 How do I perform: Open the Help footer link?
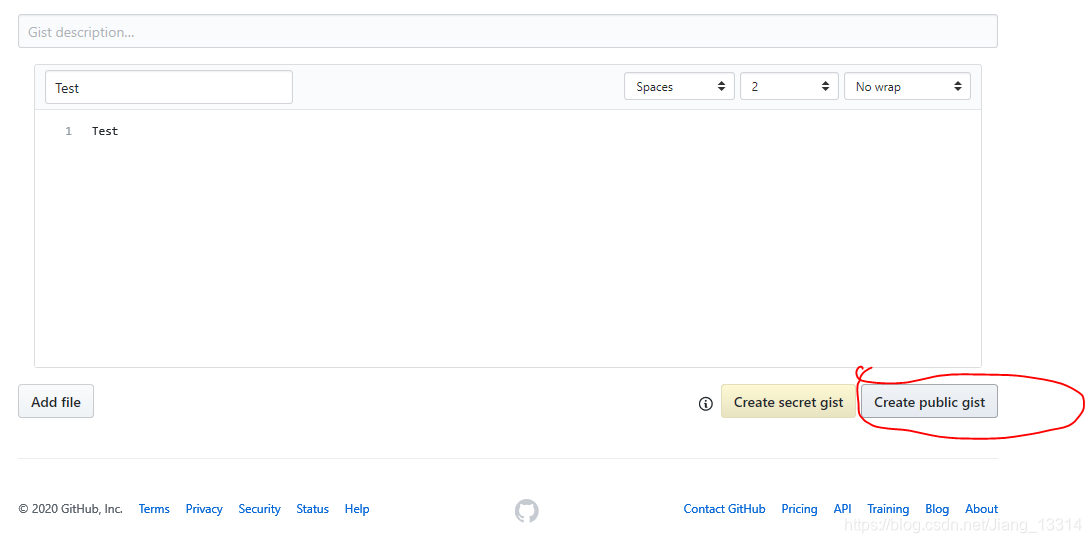click(x=357, y=509)
